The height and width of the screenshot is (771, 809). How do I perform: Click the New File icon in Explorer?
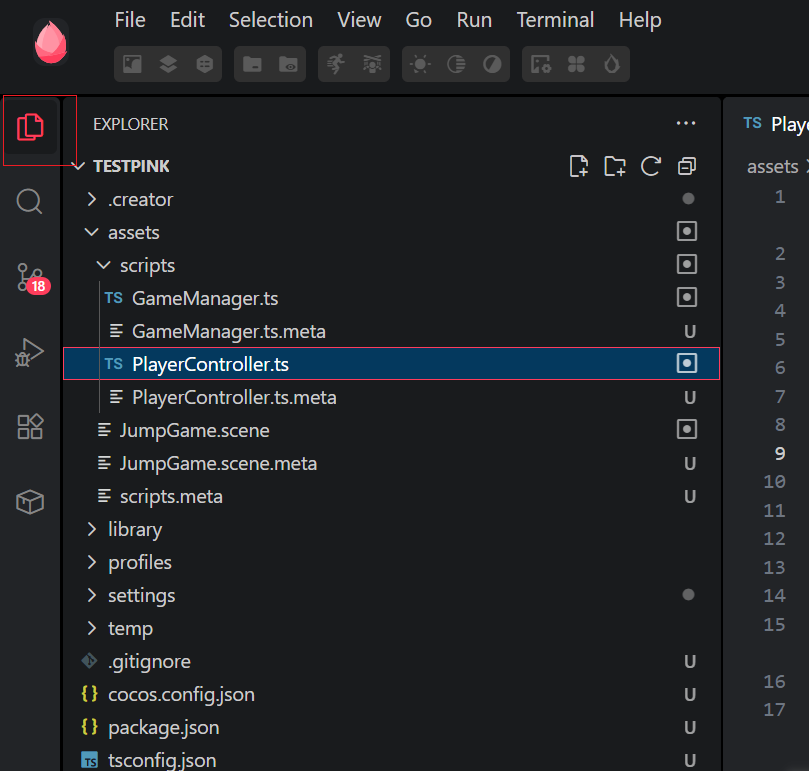[578, 166]
